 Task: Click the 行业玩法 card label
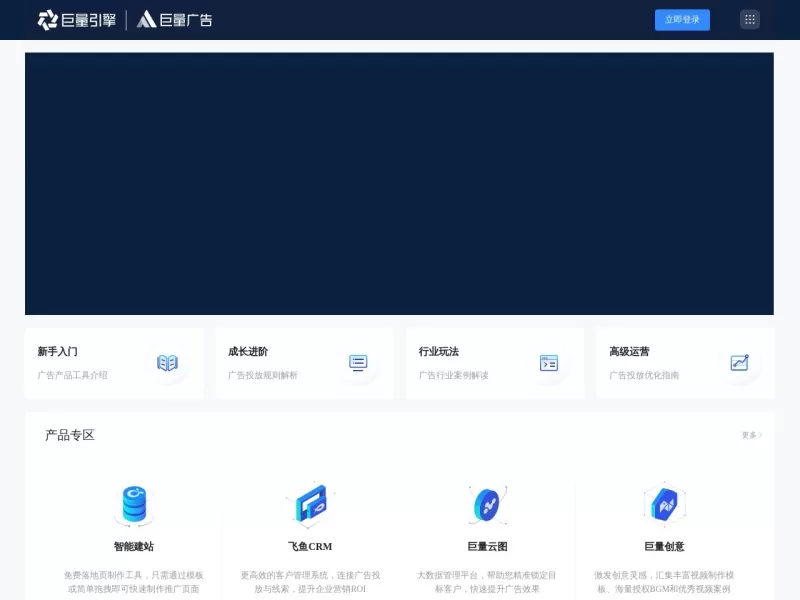tap(438, 351)
